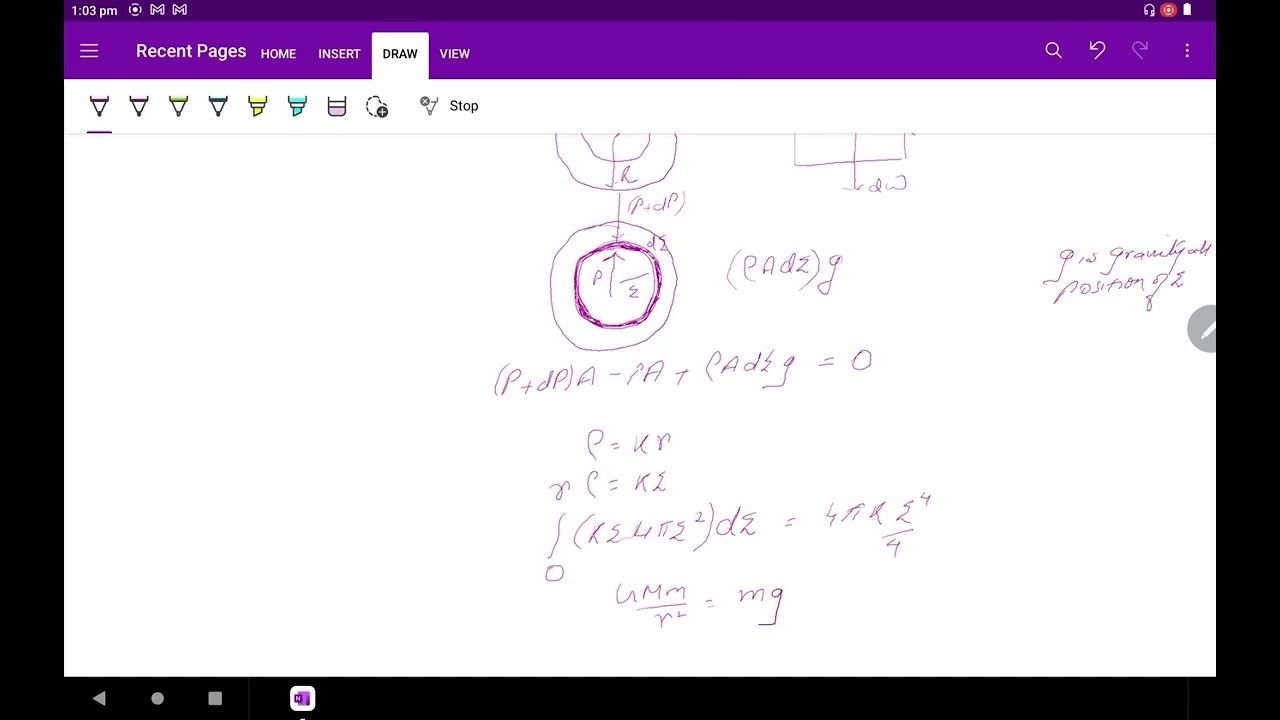
Task: Tap the headphones status icon
Action: [x=1149, y=10]
